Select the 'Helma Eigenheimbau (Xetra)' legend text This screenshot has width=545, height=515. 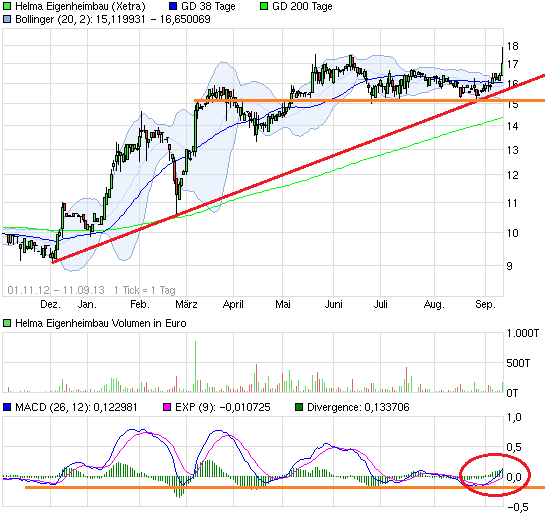[80, 6]
